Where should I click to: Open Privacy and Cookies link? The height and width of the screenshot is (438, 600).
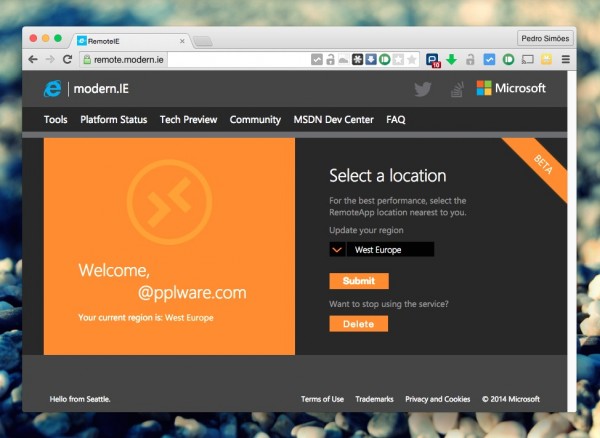(438, 399)
